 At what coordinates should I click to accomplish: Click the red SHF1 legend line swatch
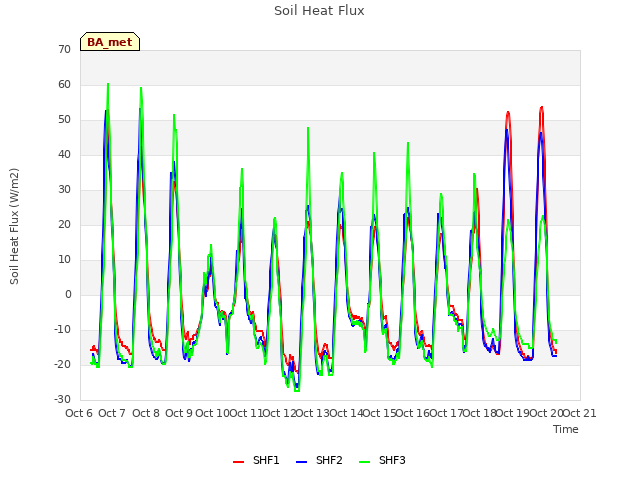pos(238,462)
